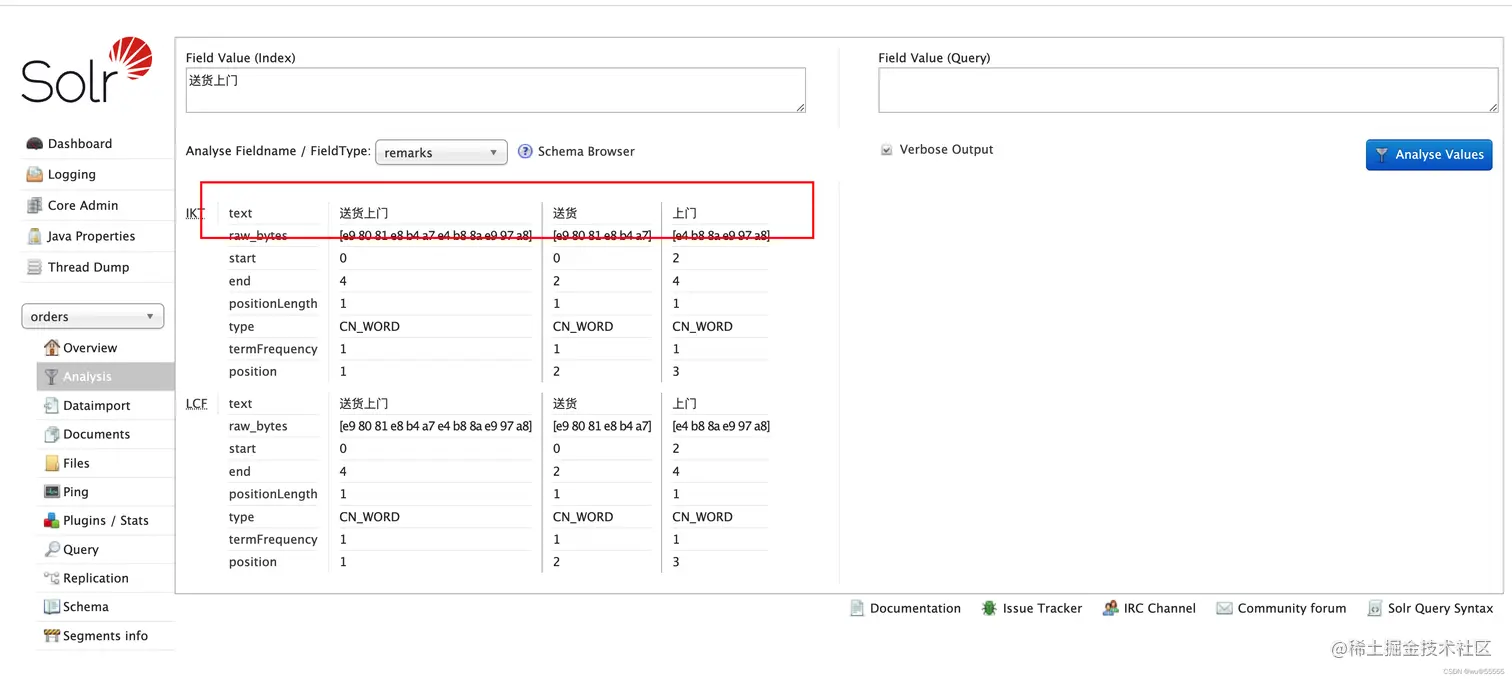Screen dimensions: 1512x679
Task: Click the Analyse Values button
Action: pyautogui.click(x=1429, y=154)
